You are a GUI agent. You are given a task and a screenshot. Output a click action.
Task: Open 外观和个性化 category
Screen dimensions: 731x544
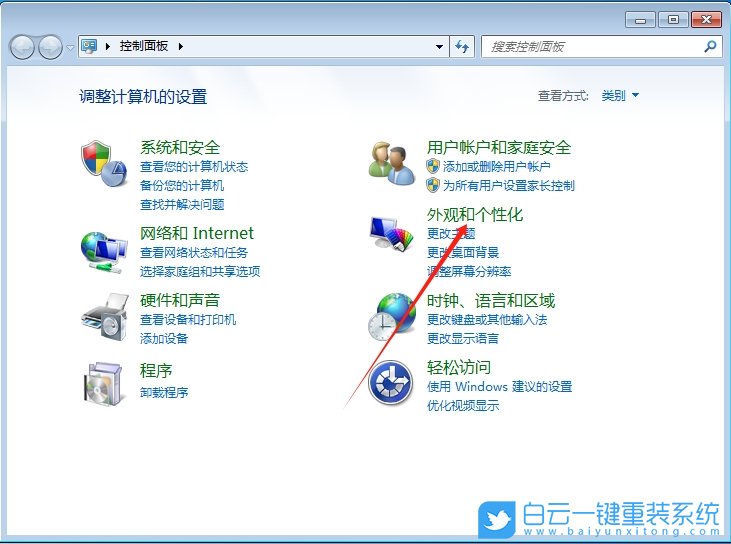click(475, 214)
